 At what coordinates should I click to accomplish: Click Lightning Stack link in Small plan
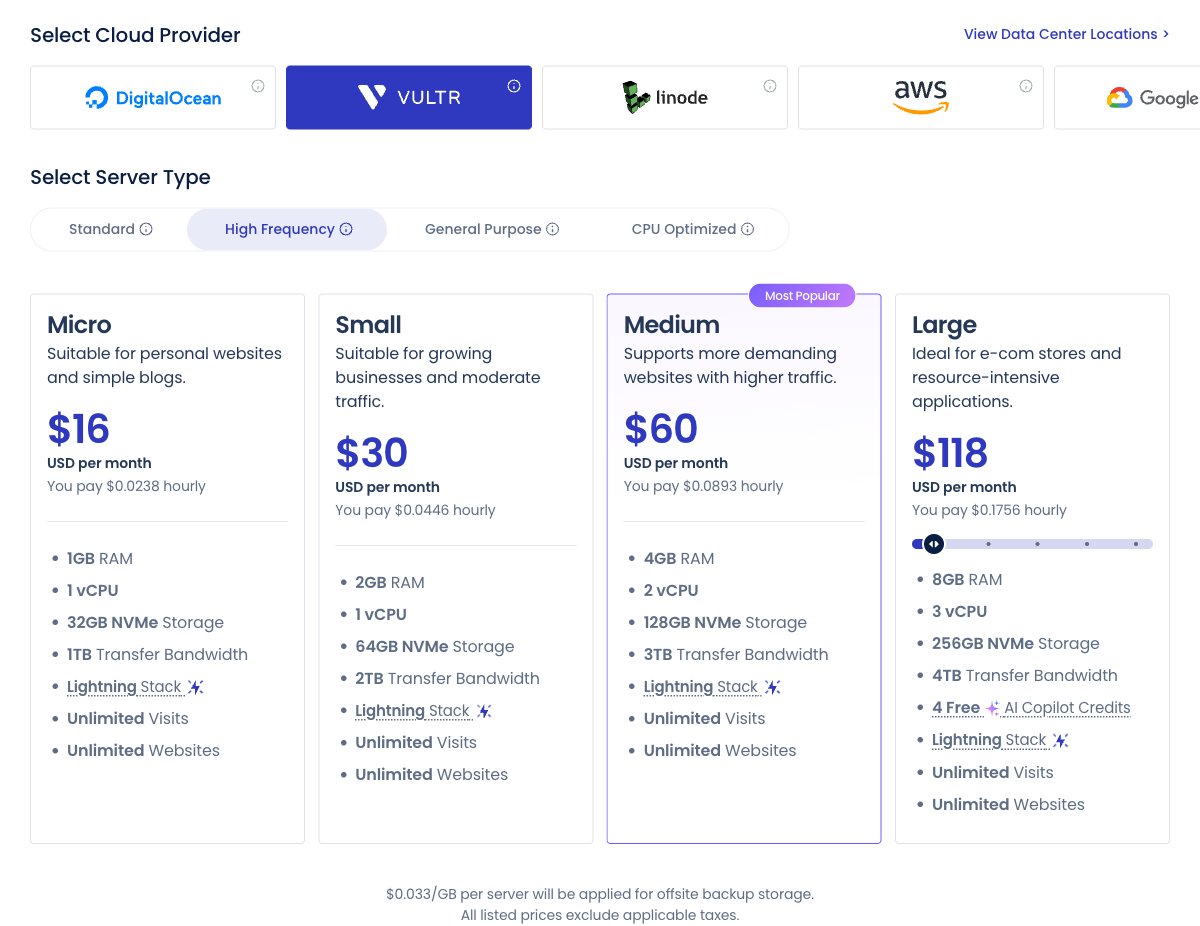(412, 711)
